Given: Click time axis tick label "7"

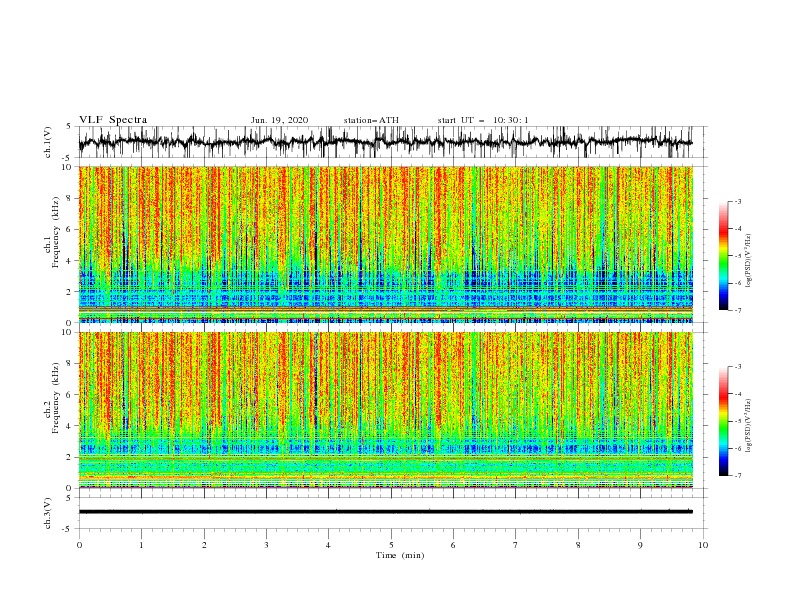Looking at the screenshot, I should (x=516, y=545).
